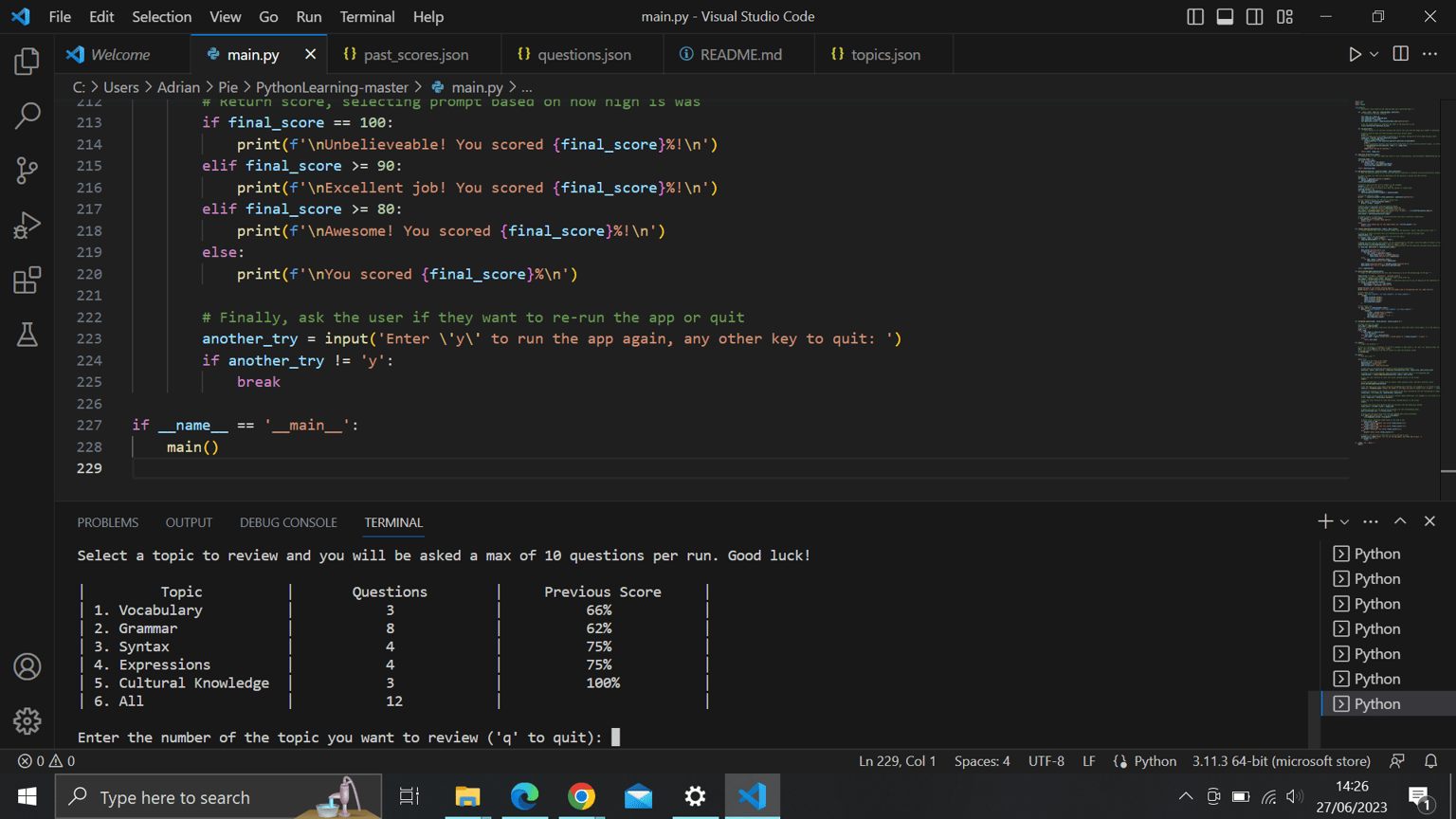Open the Accounts menu icon
This screenshot has width=1456, height=819.
pos(27,666)
